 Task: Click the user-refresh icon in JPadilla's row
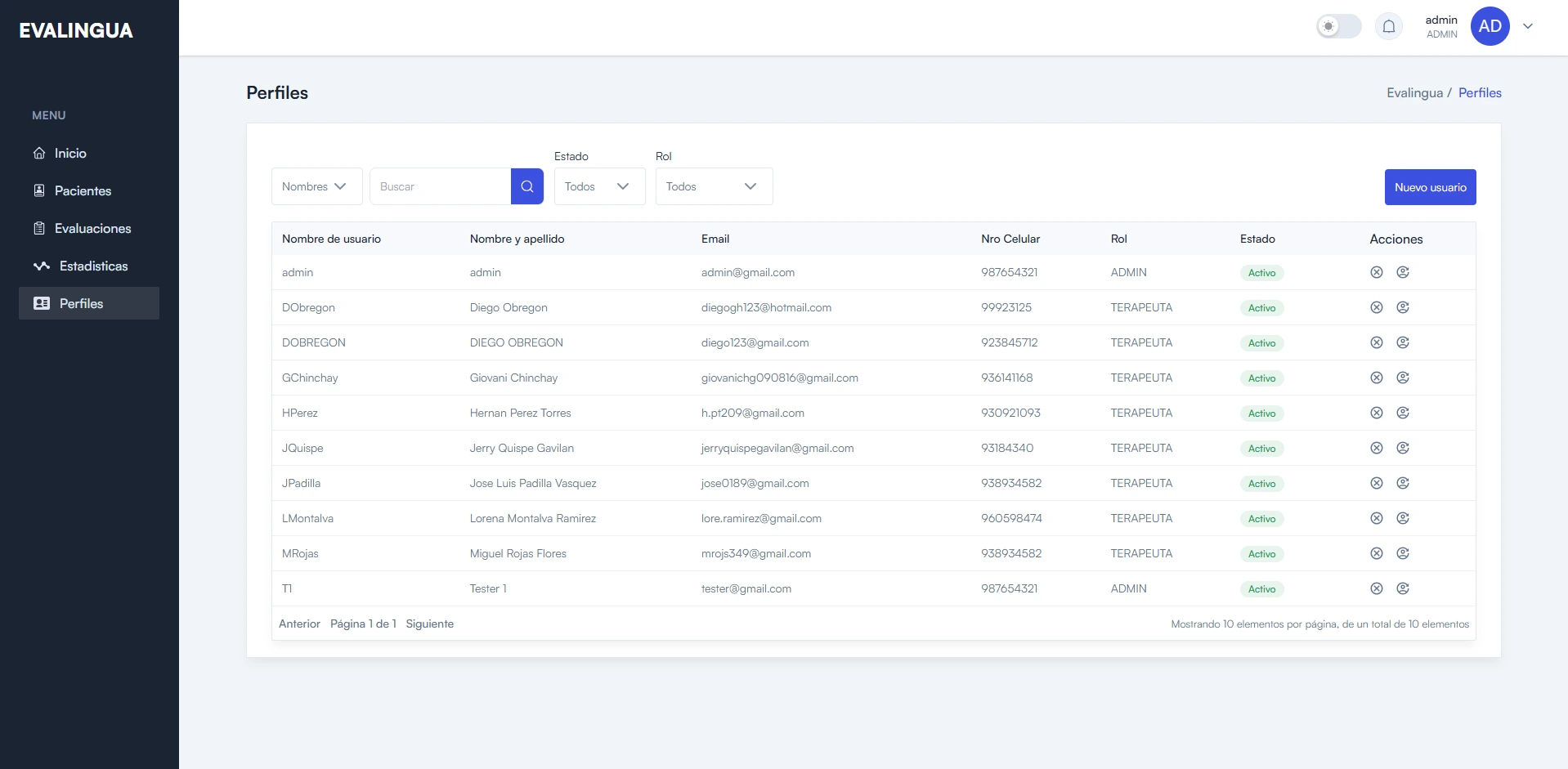pos(1403,483)
